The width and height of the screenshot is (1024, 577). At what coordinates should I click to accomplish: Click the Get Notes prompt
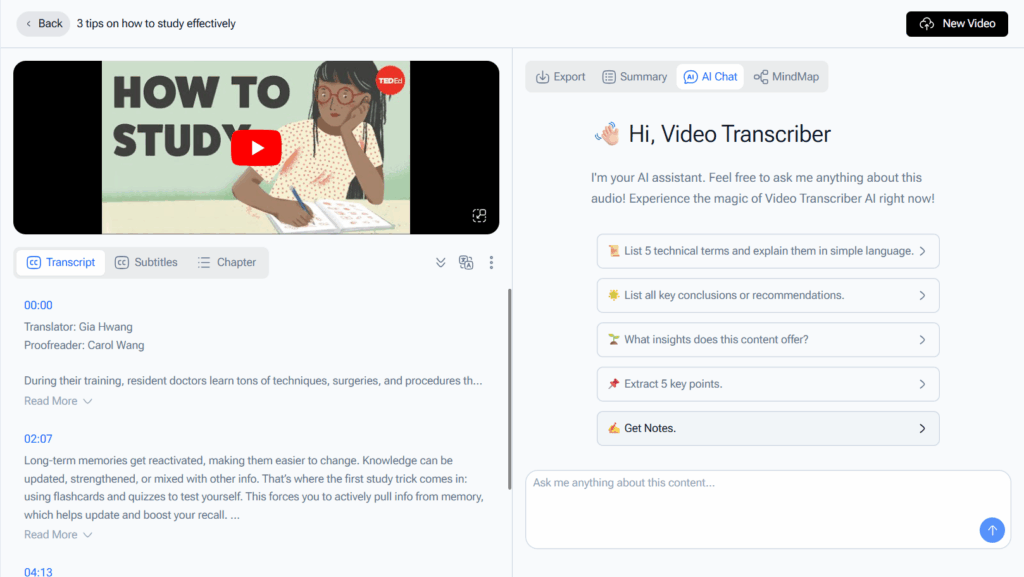767,428
